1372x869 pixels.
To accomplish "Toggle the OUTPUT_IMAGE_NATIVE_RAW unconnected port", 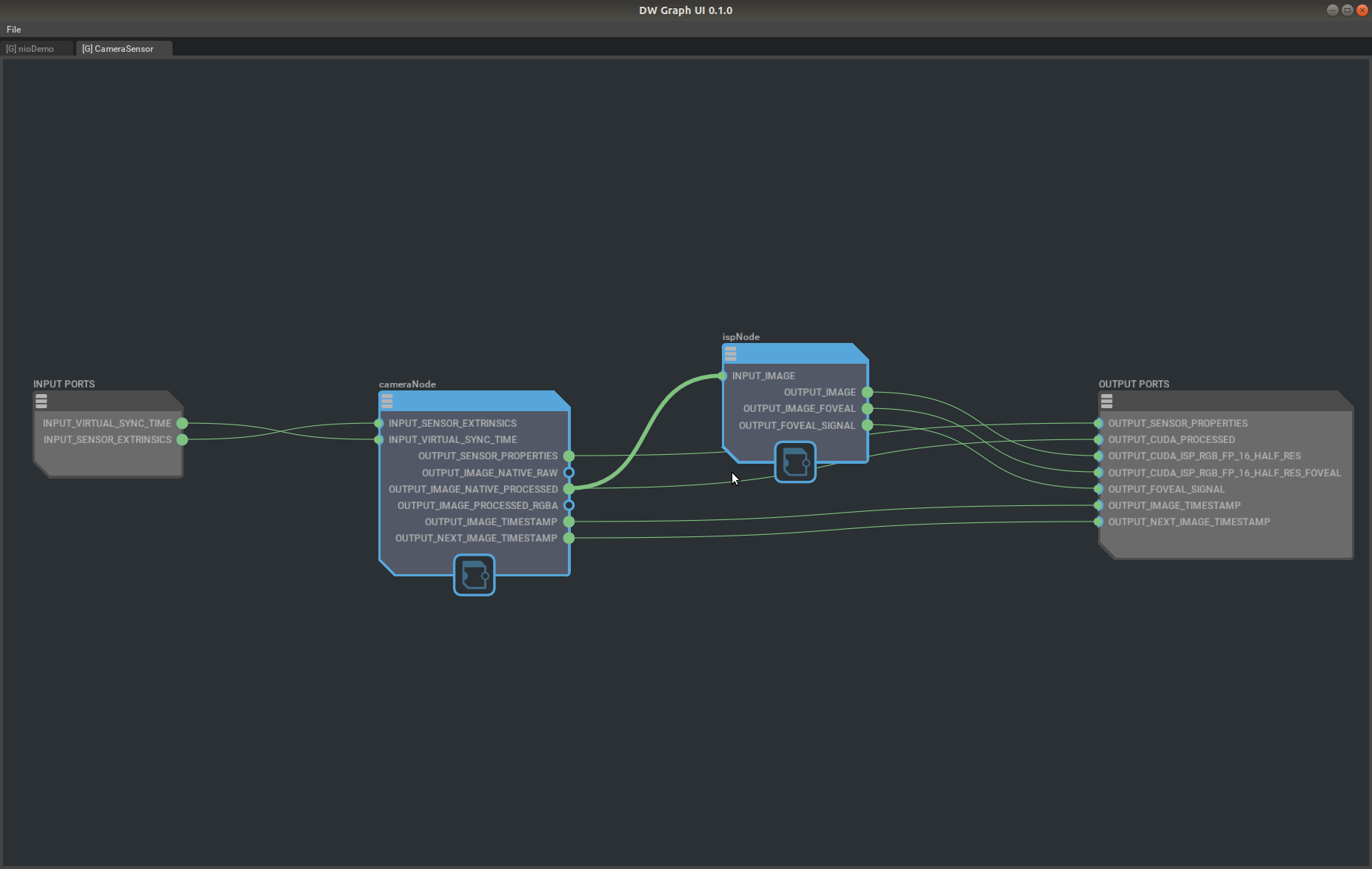I will click(x=569, y=473).
